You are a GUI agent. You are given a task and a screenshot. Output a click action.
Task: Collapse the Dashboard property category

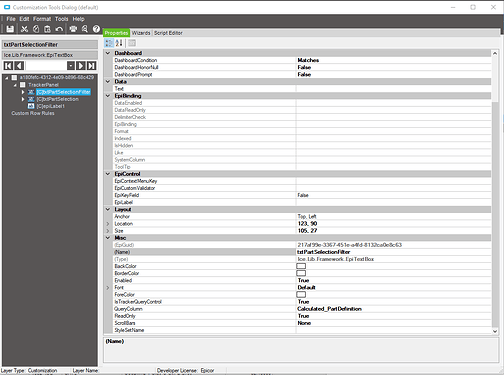click(108, 53)
